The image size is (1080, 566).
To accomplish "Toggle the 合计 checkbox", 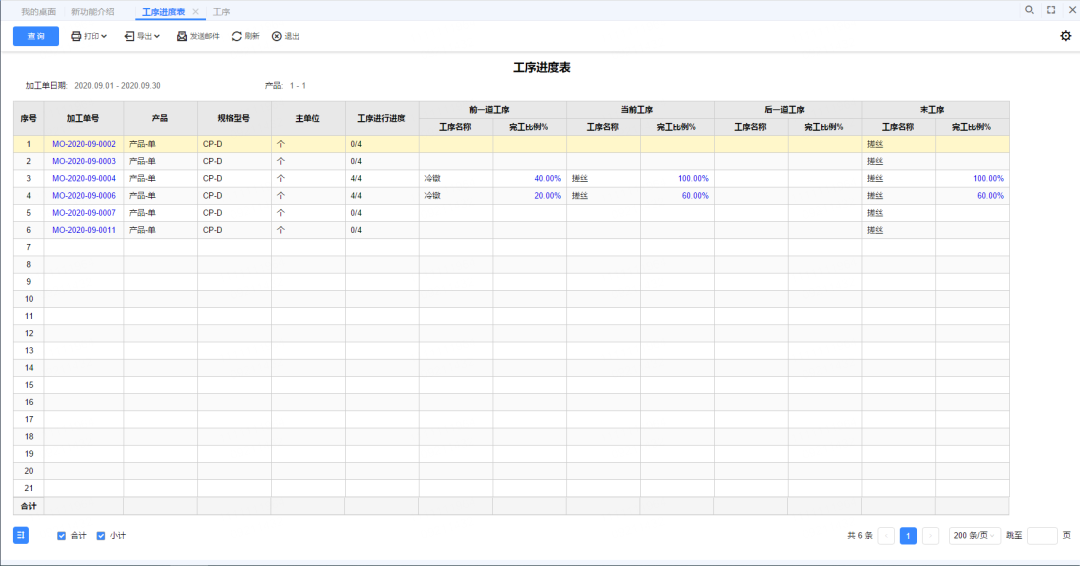I will pyautogui.click(x=61, y=536).
